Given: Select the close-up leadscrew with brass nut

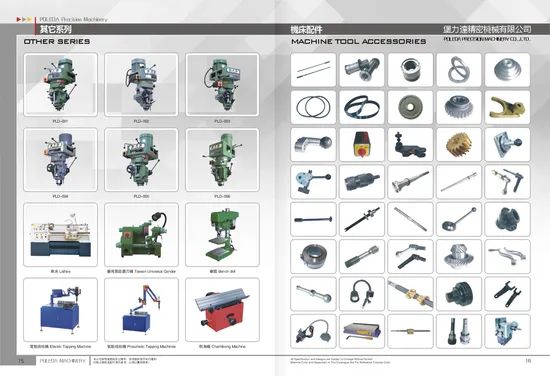Looking at the screenshot, I should [x=410, y=294].
